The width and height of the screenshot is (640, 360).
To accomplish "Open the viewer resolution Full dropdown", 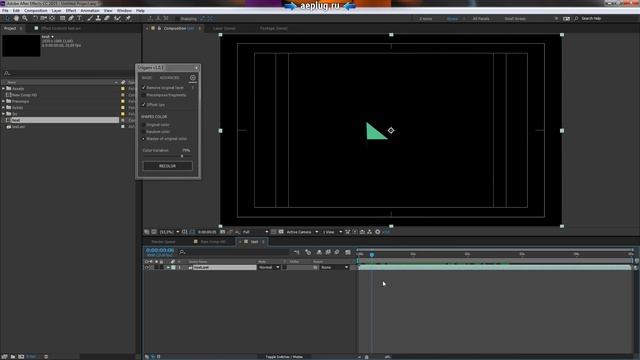I will [256, 232].
